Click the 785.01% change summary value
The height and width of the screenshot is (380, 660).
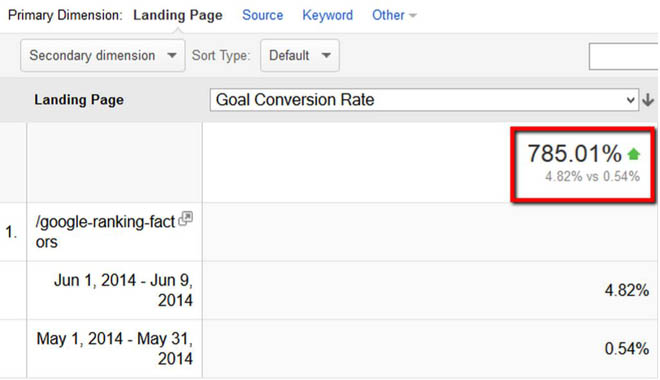pos(574,153)
